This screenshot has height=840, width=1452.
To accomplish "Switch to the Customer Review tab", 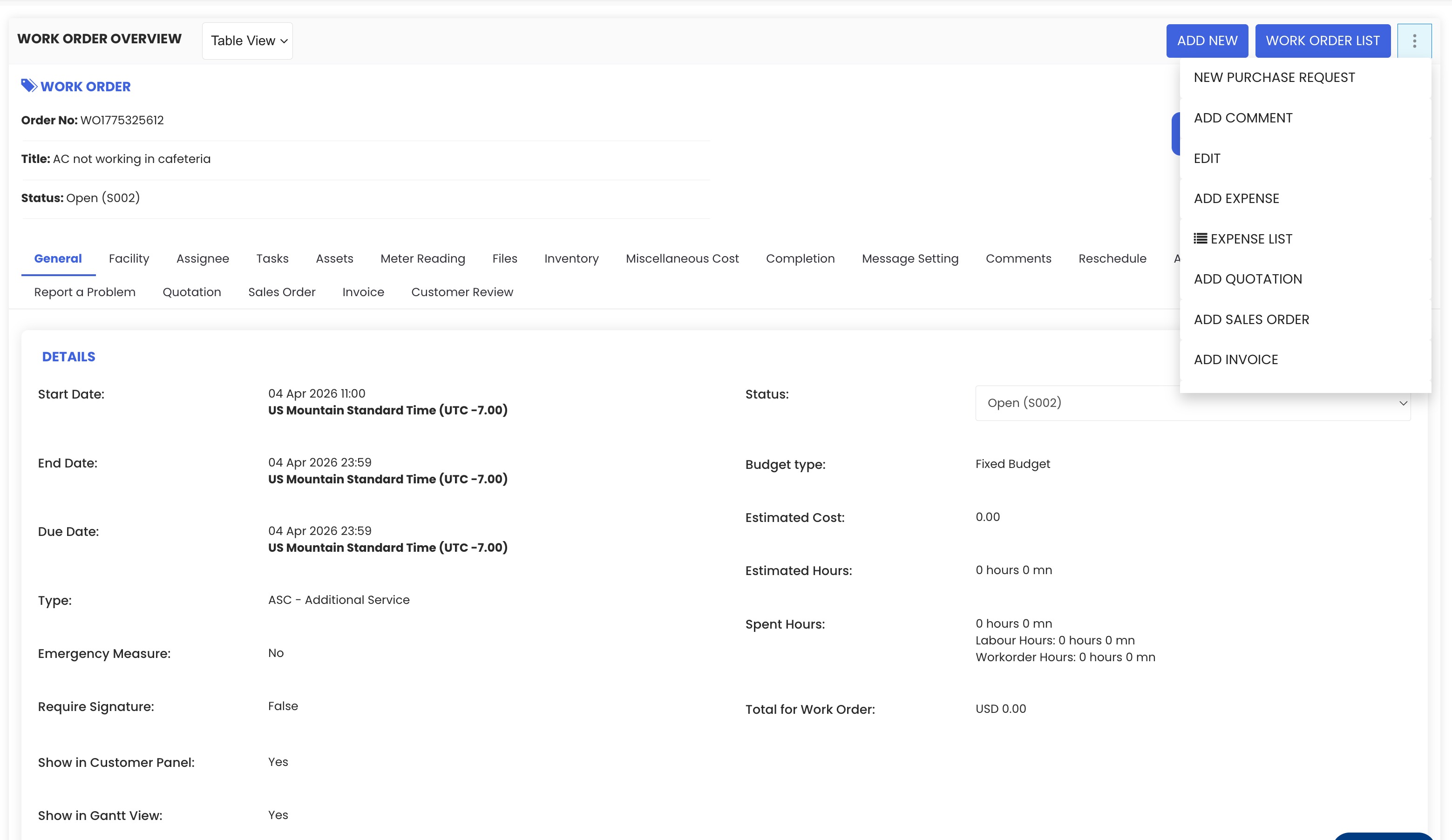I will (x=461, y=292).
